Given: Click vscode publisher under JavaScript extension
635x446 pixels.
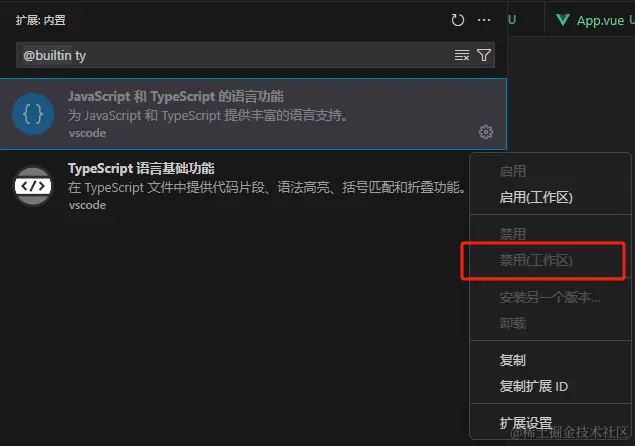Looking at the screenshot, I should coord(87,133).
